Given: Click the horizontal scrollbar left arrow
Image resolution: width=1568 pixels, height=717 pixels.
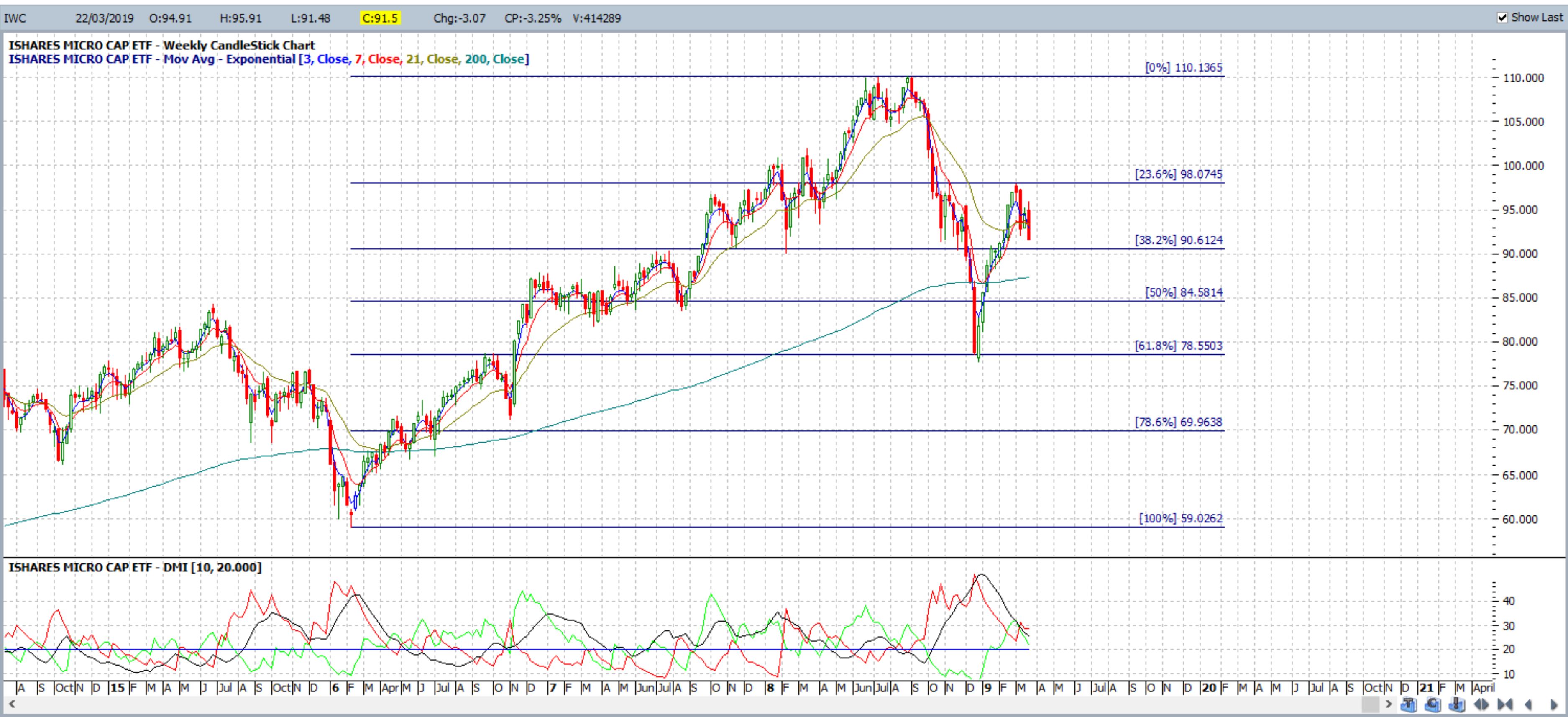Looking at the screenshot, I should (11, 704).
